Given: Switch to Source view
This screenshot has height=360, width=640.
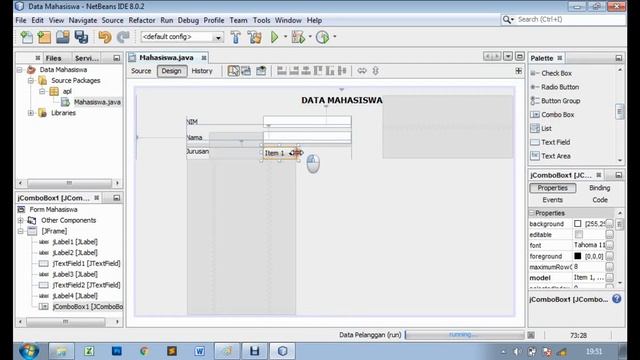Looking at the screenshot, I should click(141, 71).
